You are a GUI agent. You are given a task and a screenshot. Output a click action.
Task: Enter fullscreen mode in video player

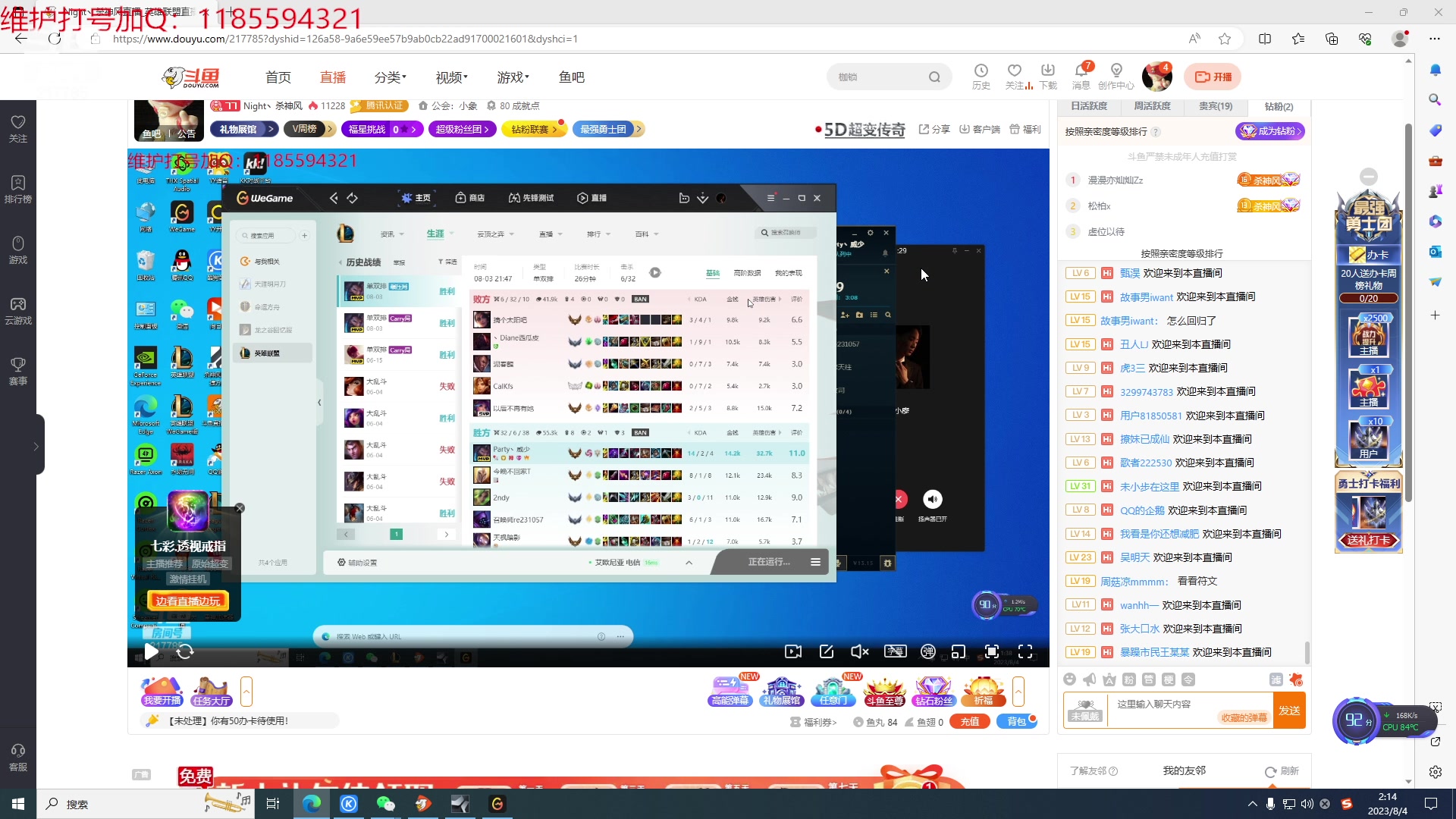(1025, 651)
